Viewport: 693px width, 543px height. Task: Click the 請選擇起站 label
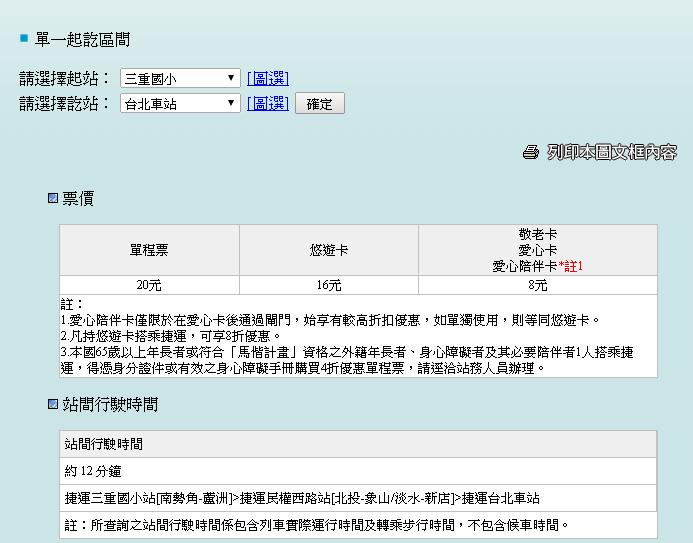(x=64, y=79)
